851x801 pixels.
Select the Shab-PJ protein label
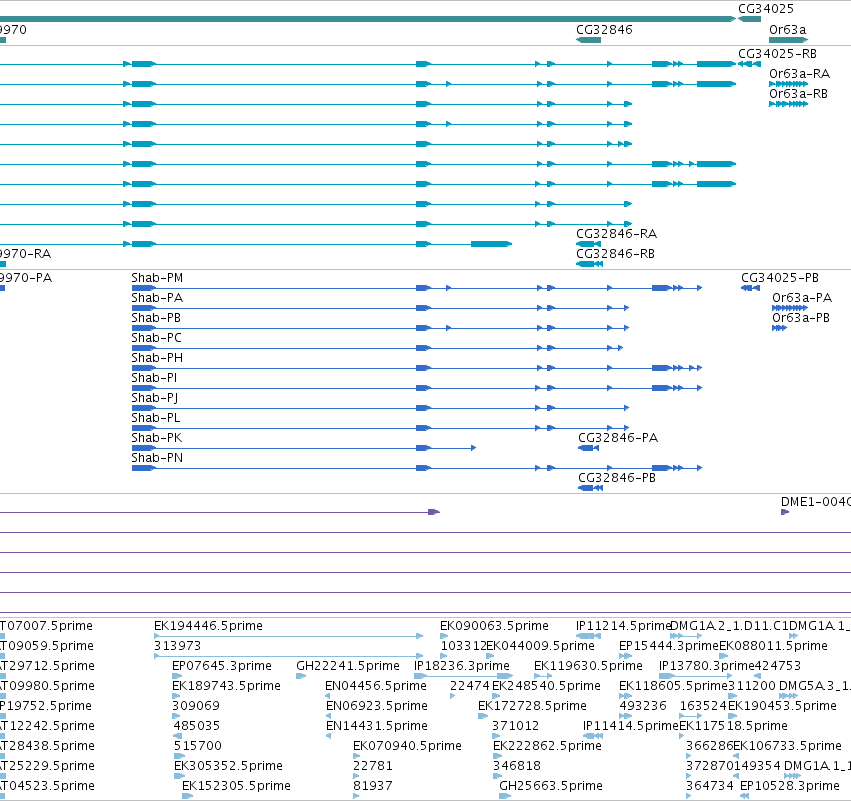pos(155,398)
